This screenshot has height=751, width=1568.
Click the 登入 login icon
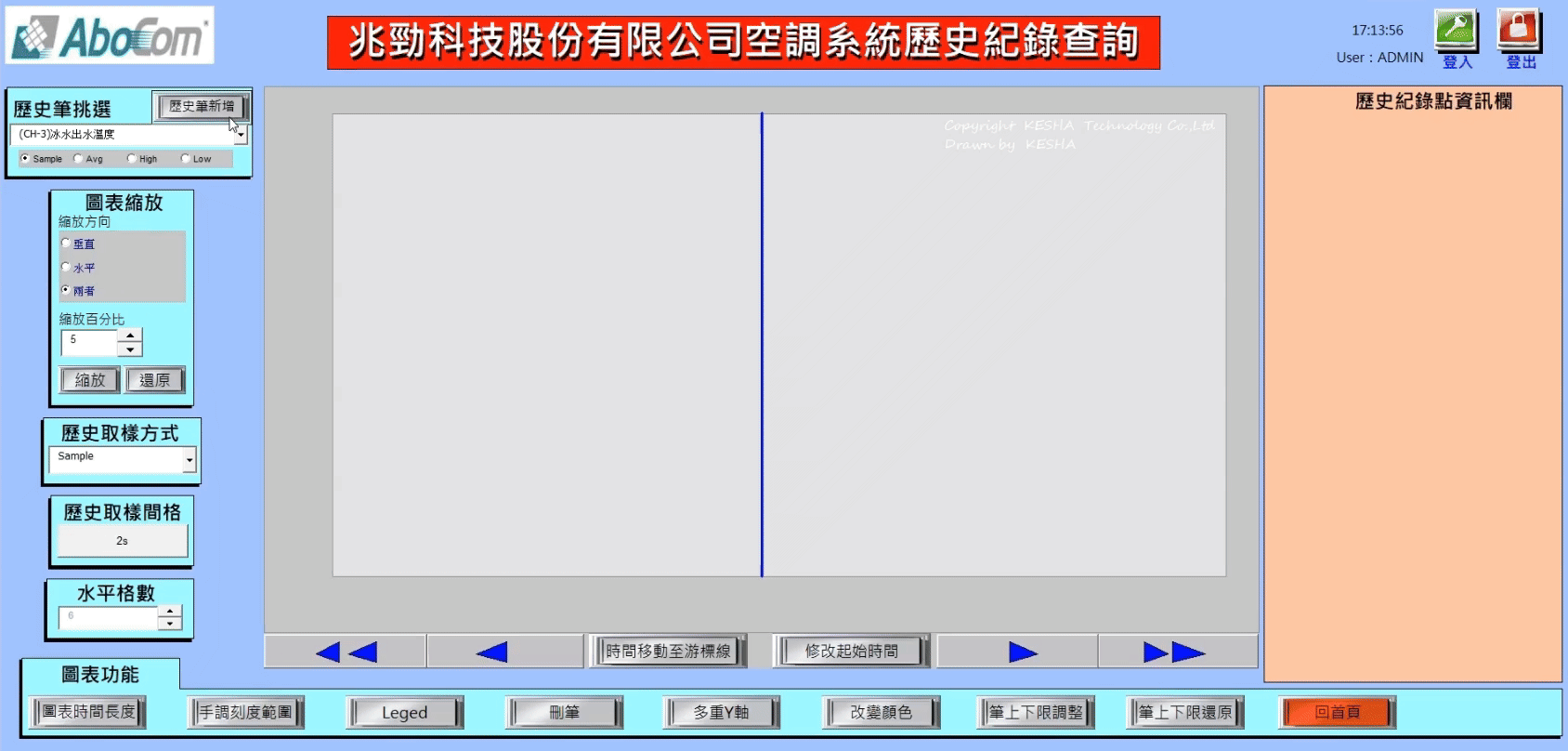pyautogui.click(x=1456, y=31)
